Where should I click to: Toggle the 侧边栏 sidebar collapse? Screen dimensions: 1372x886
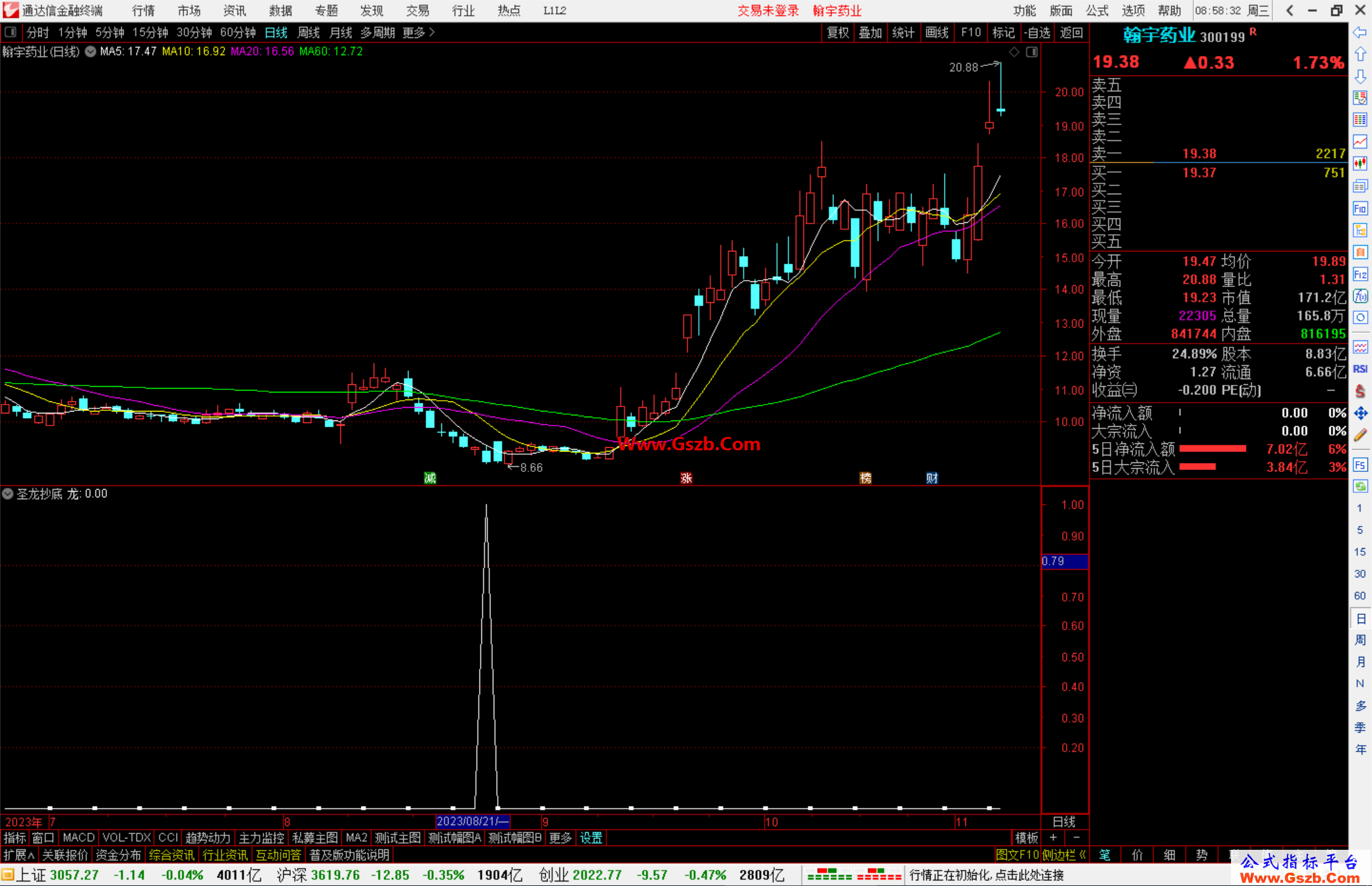point(1064,855)
